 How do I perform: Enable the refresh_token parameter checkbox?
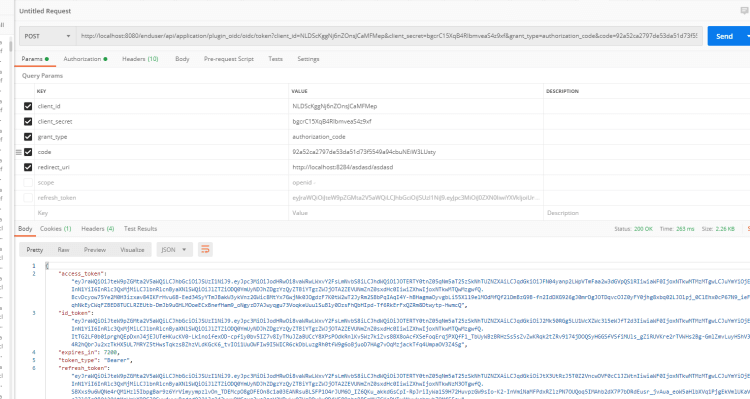point(28,198)
